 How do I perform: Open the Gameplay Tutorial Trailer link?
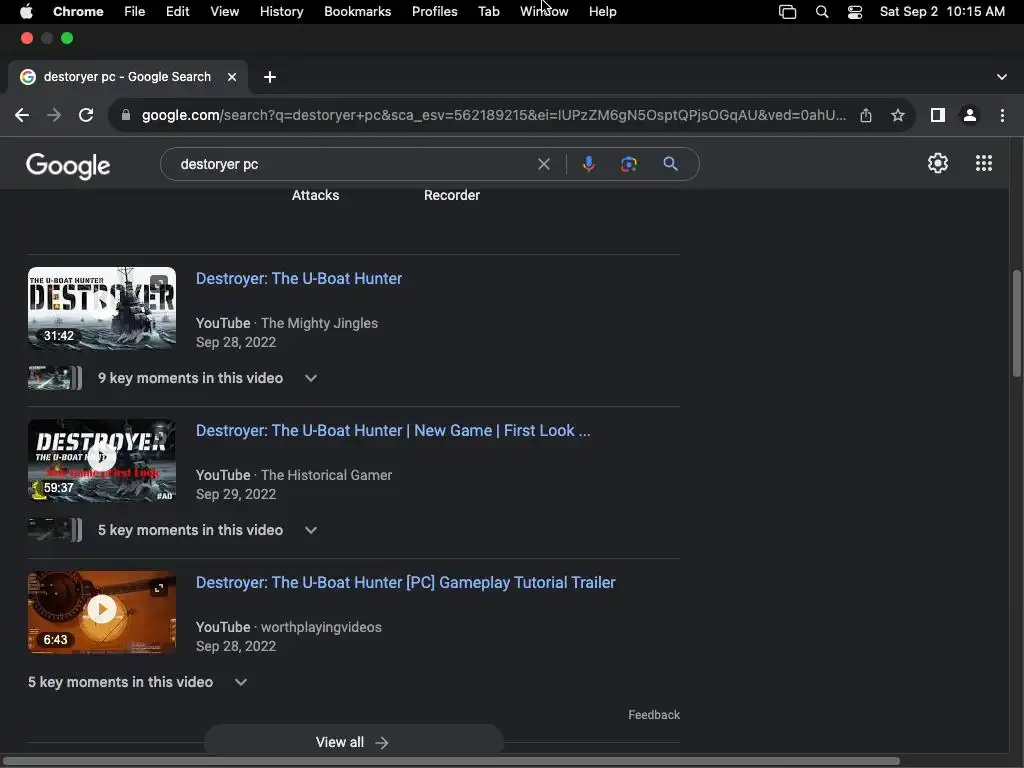[x=406, y=583]
